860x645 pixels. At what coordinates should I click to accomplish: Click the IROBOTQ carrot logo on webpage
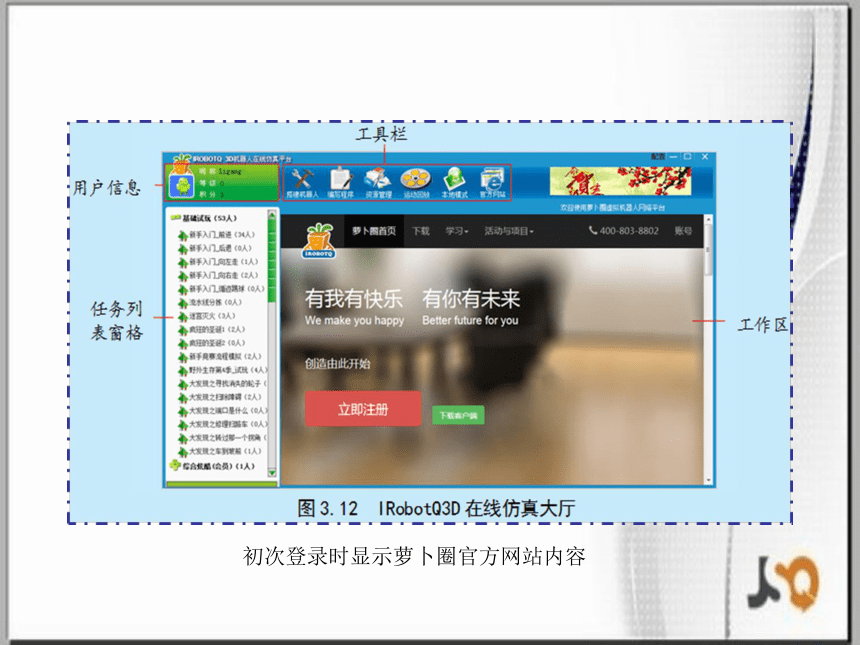click(x=319, y=240)
